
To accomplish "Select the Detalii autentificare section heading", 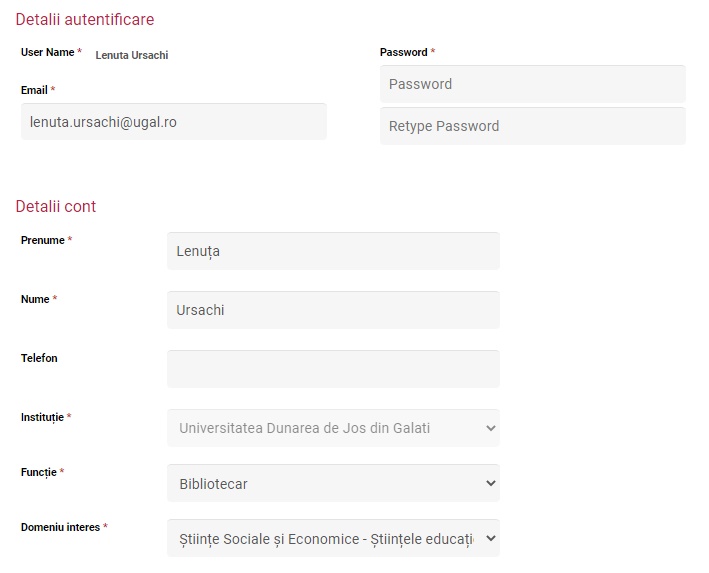I will click(x=85, y=19).
